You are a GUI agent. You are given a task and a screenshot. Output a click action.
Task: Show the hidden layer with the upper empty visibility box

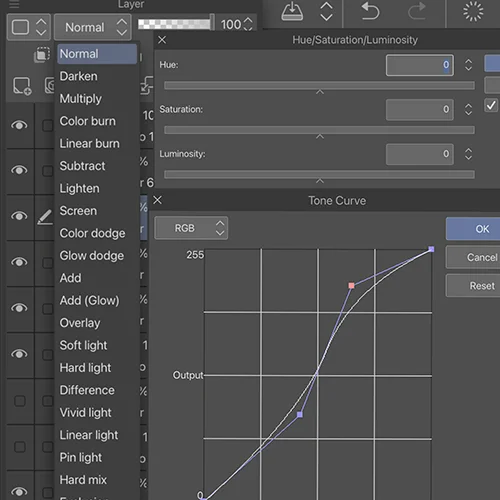[x=20, y=401]
